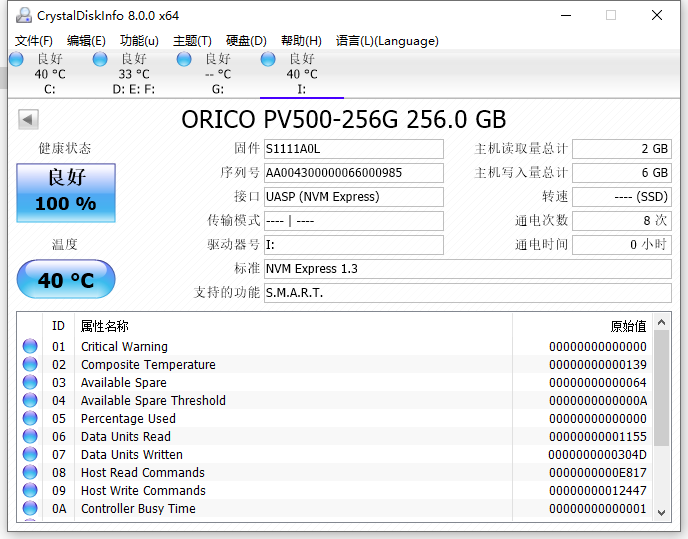Click the host reads total 2 GB field
Screen dimensions: 688x539
[622, 149]
